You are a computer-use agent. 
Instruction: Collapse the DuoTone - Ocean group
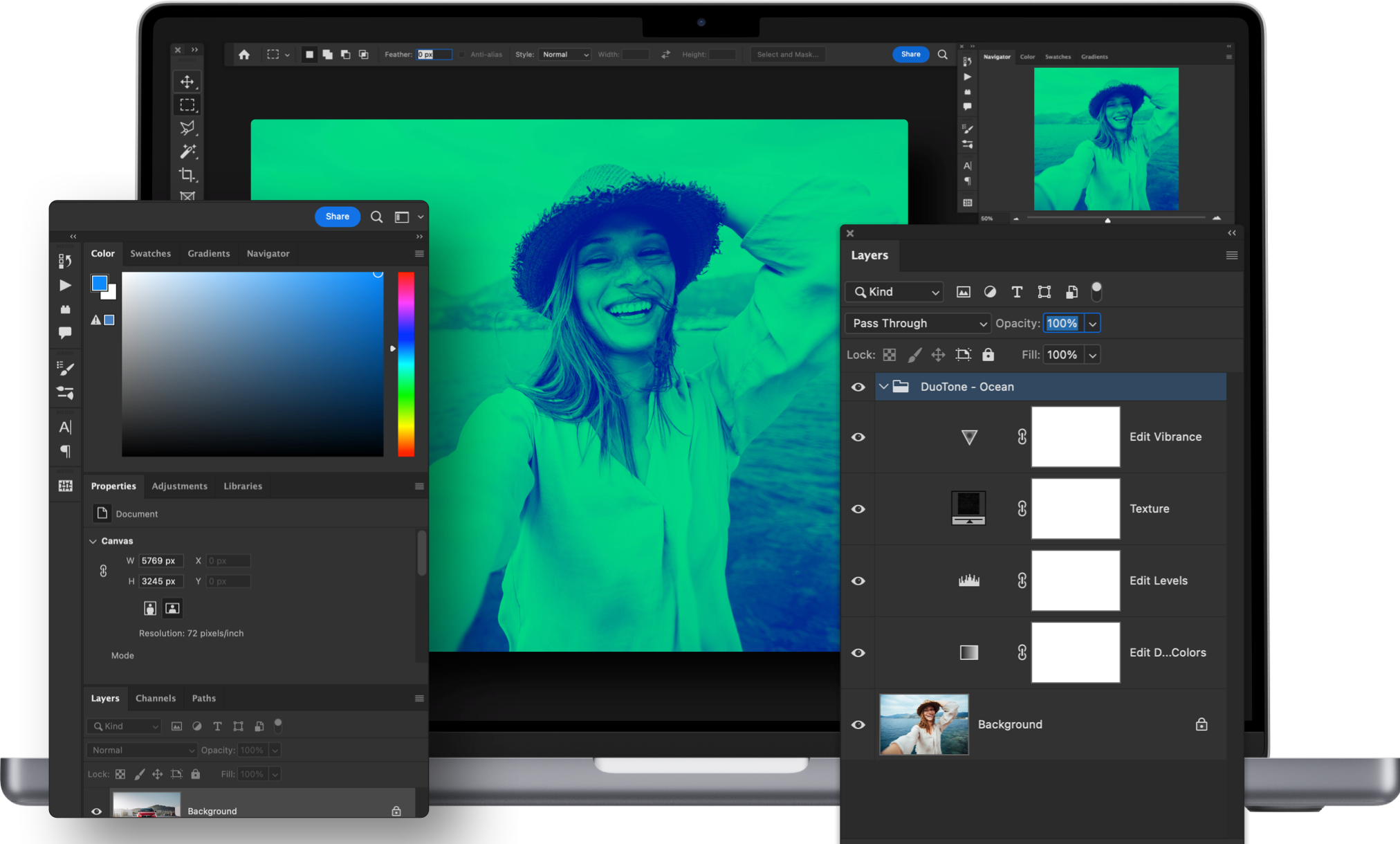click(x=883, y=387)
